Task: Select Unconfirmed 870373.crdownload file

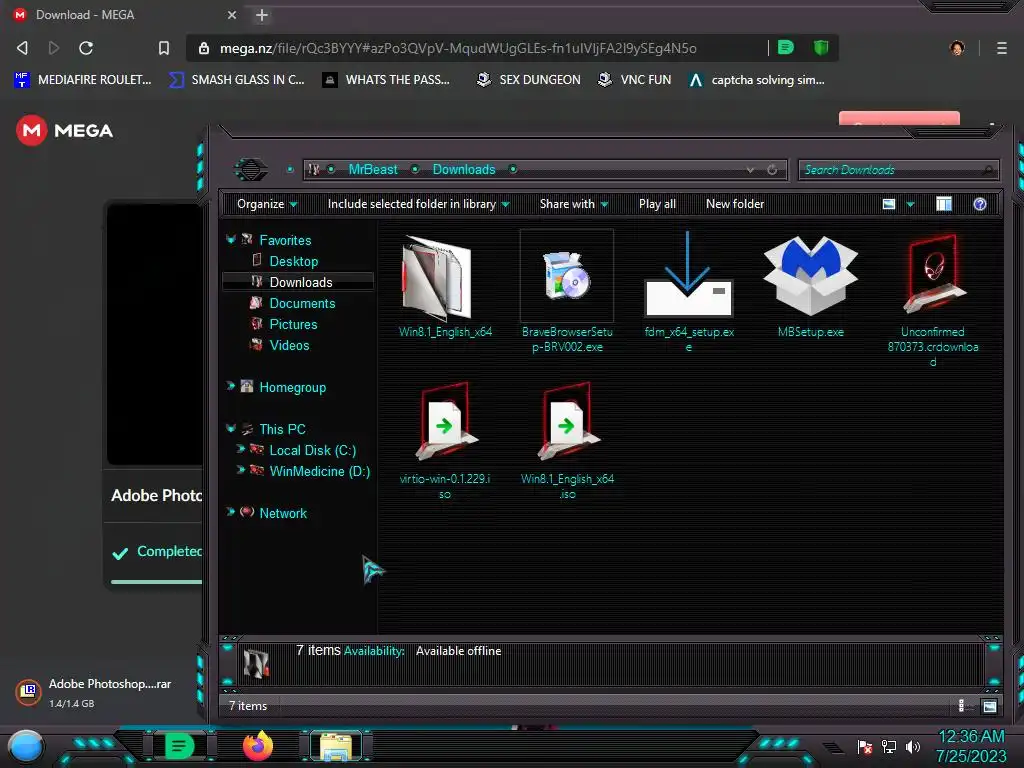Action: [933, 300]
